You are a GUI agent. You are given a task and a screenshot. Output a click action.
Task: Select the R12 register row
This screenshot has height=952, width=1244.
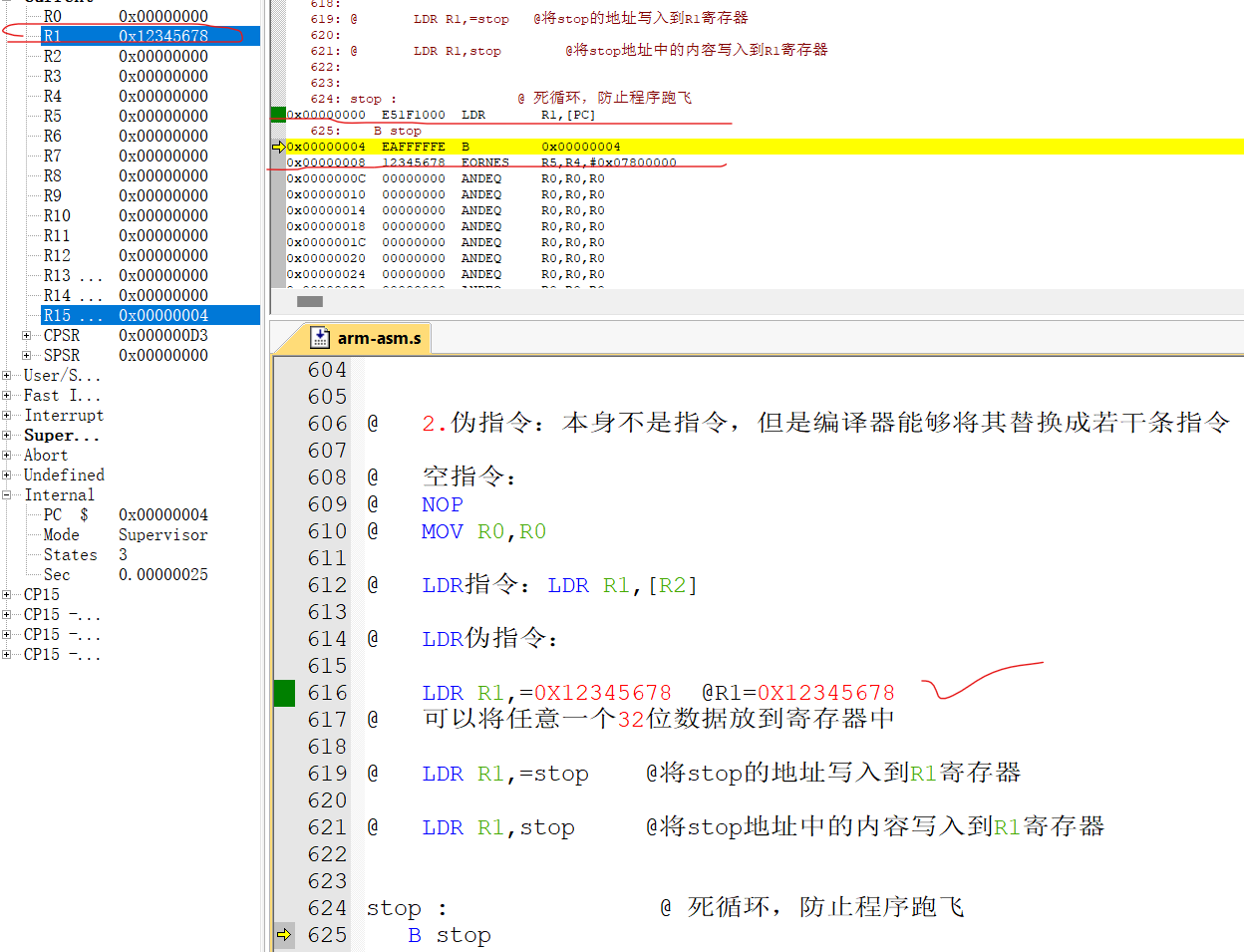point(150,255)
